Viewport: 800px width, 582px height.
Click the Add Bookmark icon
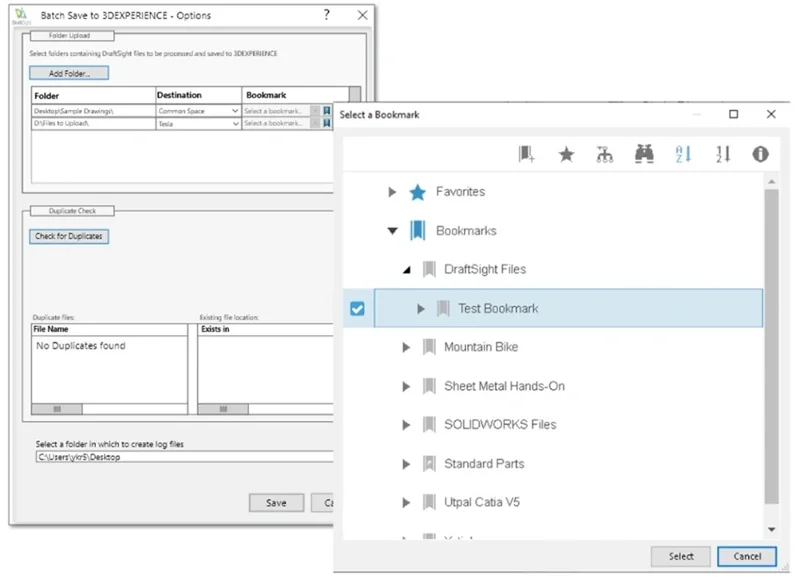pos(526,153)
